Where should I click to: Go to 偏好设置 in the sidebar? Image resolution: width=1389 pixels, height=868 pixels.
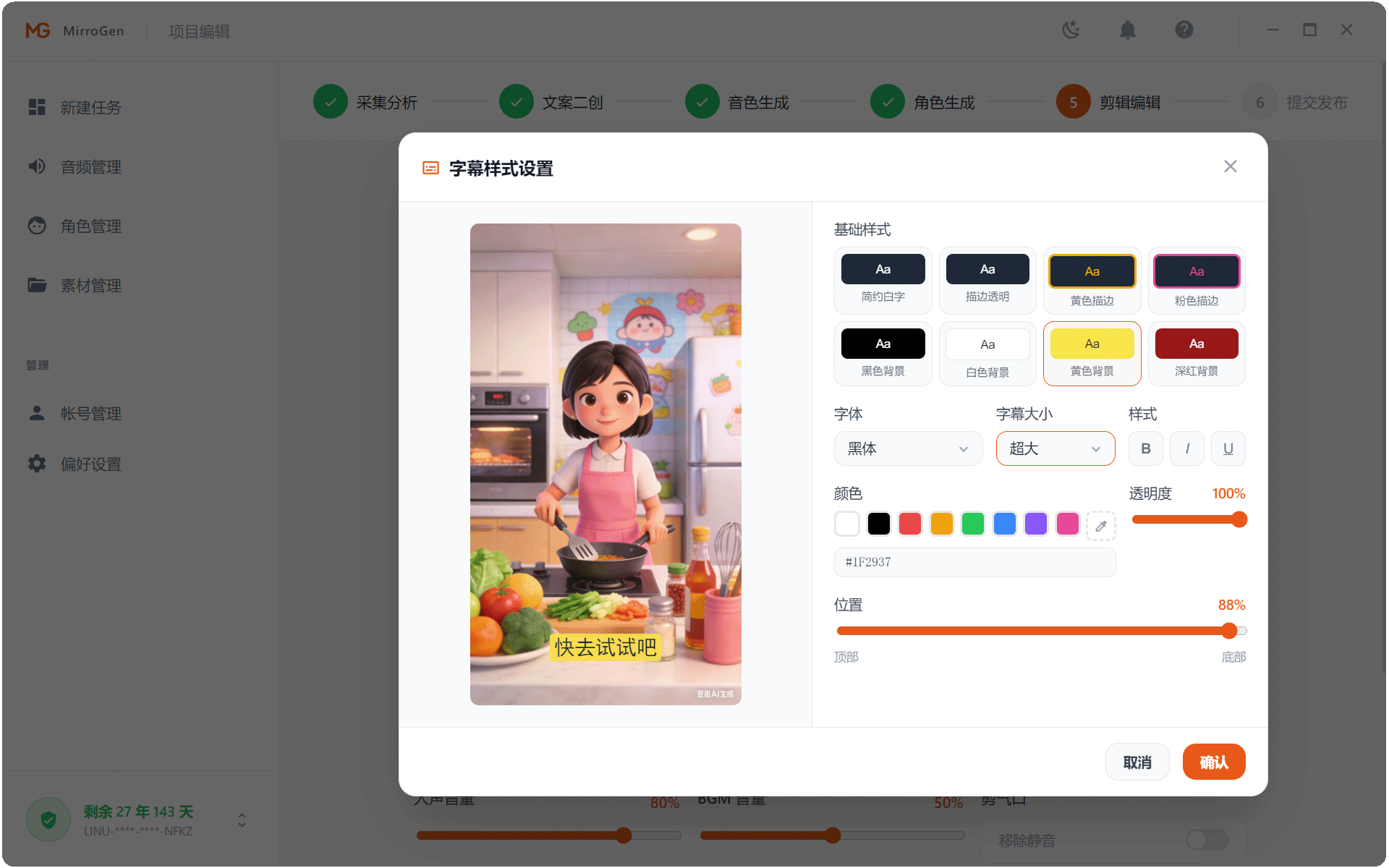click(x=90, y=464)
